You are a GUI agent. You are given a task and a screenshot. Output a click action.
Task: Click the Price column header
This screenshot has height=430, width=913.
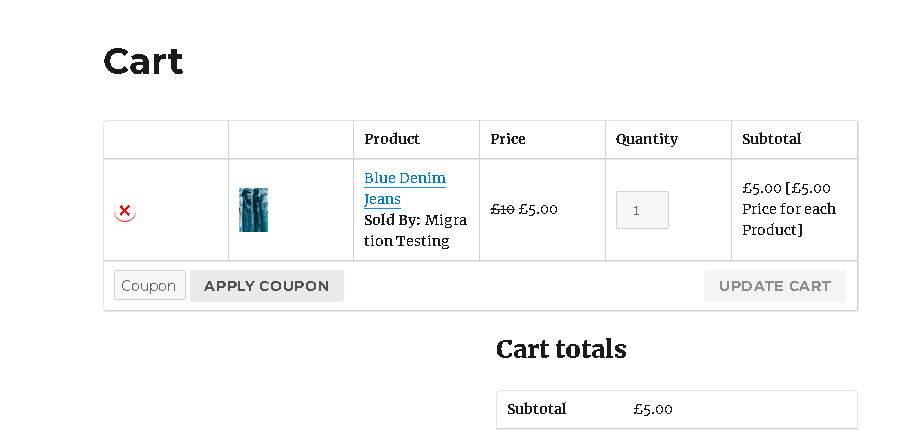pos(508,139)
